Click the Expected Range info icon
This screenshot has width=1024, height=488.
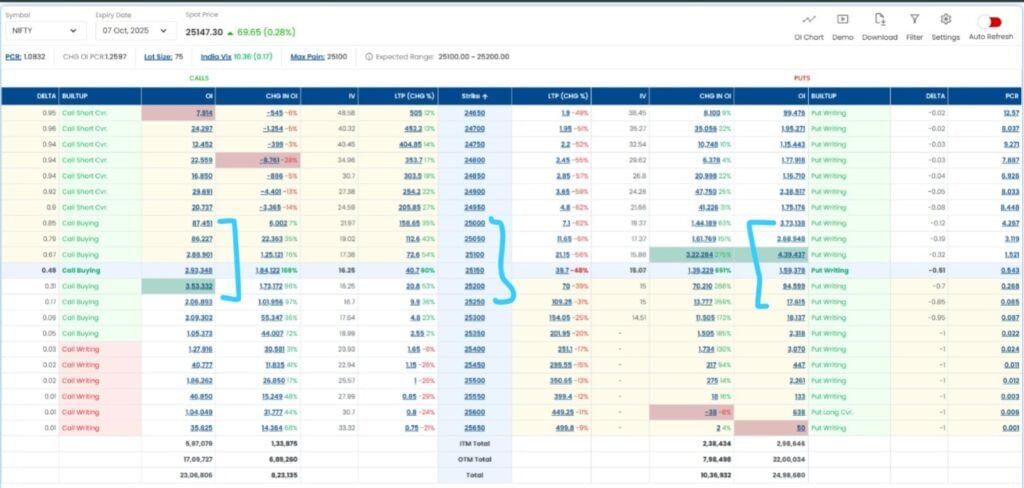370,57
